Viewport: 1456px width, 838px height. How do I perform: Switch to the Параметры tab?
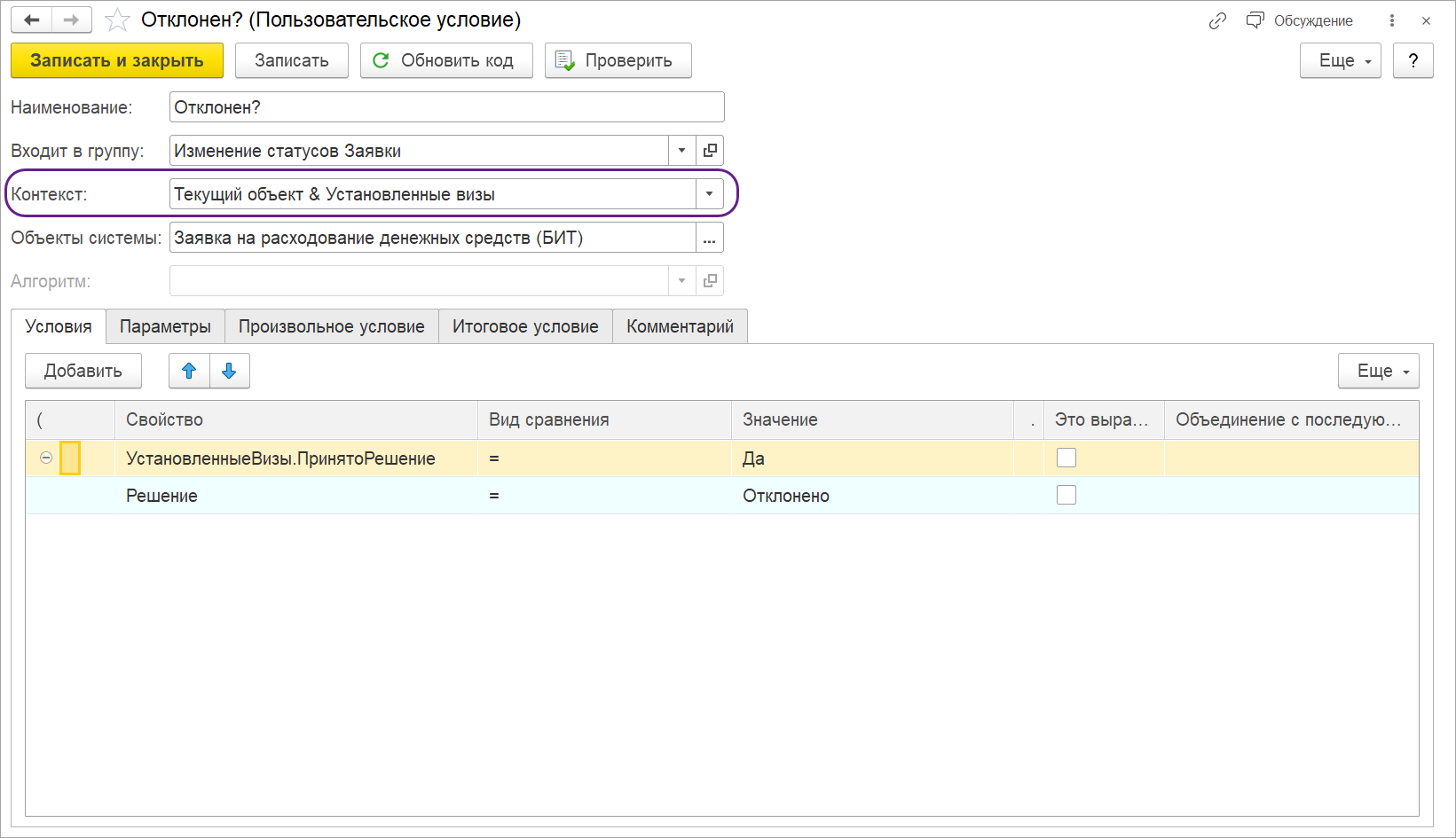[x=165, y=326]
